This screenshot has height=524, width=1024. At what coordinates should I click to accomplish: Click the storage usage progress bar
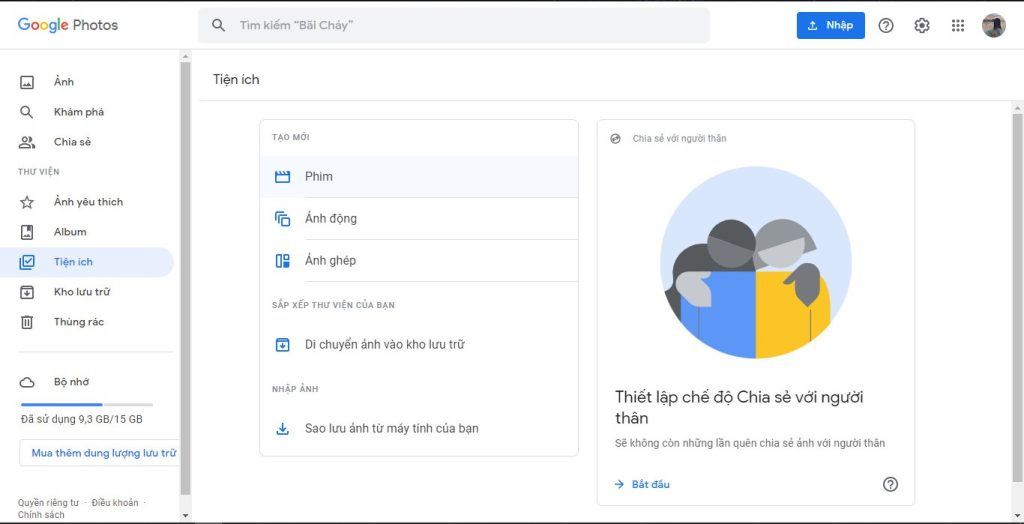coord(87,404)
